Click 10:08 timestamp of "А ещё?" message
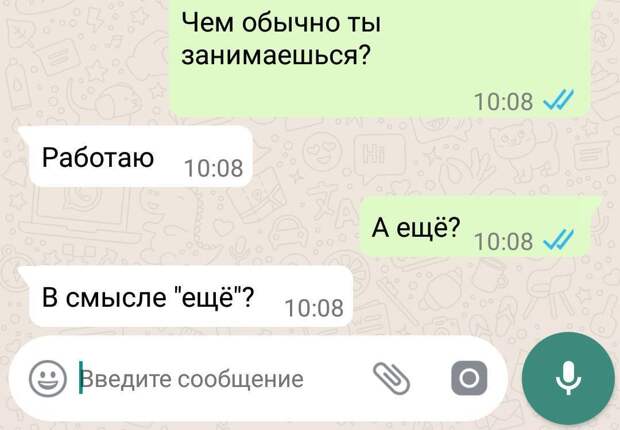Viewport: 620px width, 430px height. [x=503, y=241]
